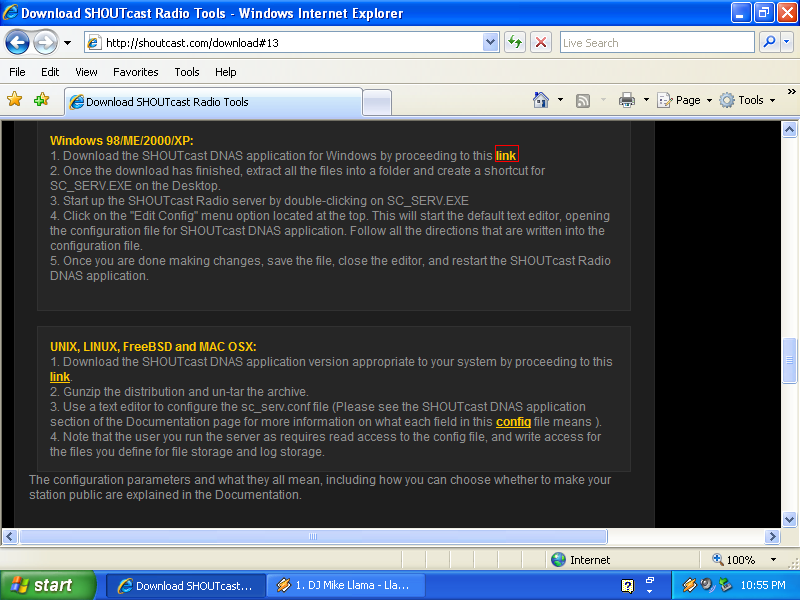Click inside the Live Search field
The height and width of the screenshot is (600, 800).
(657, 42)
